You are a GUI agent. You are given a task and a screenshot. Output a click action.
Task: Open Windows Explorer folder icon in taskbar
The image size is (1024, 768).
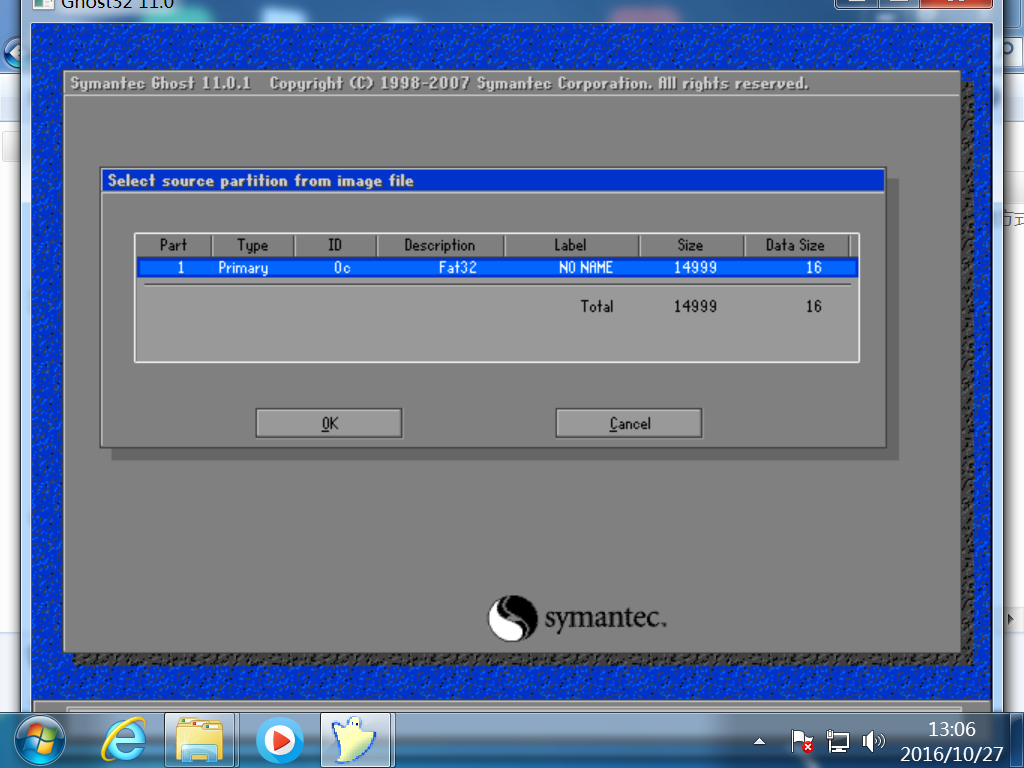[x=200, y=741]
